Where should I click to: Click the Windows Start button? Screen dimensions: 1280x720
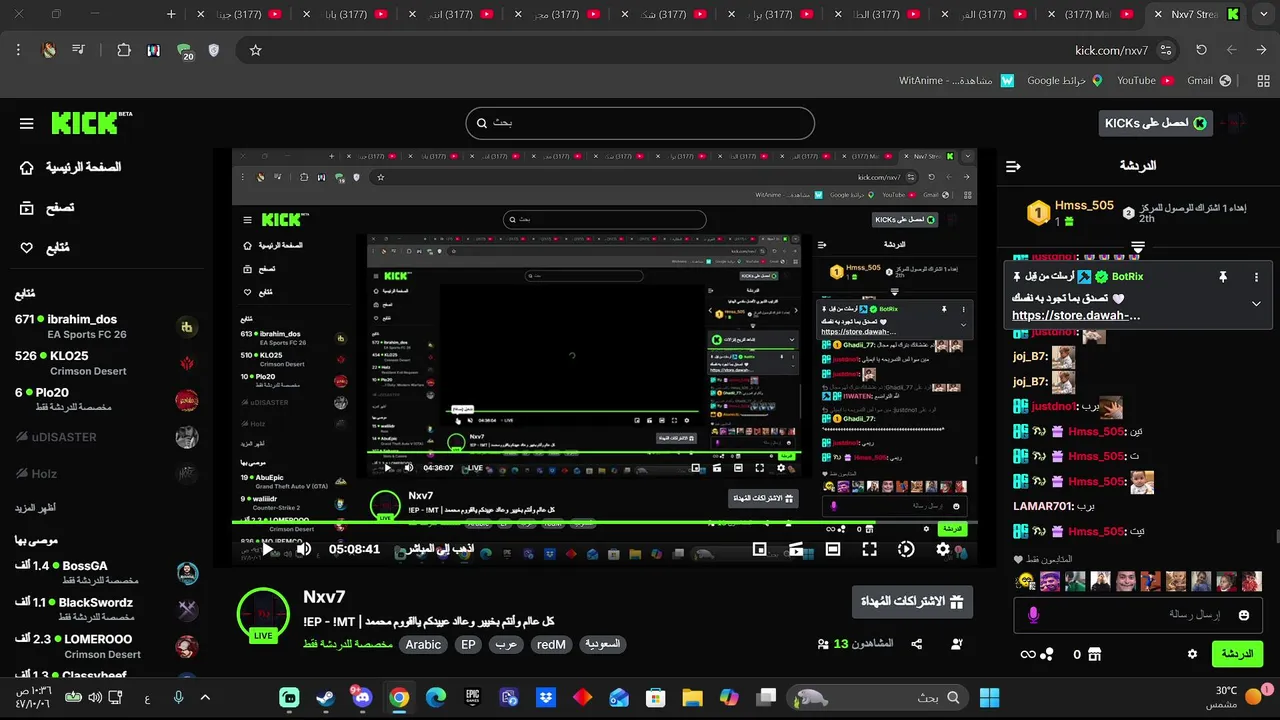[990, 697]
